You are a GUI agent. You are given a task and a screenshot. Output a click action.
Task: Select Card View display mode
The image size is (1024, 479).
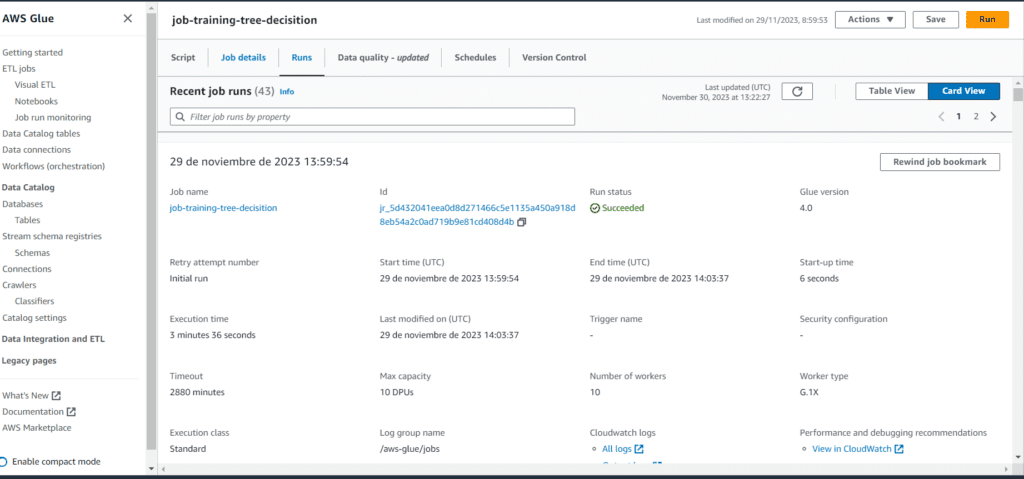click(964, 91)
